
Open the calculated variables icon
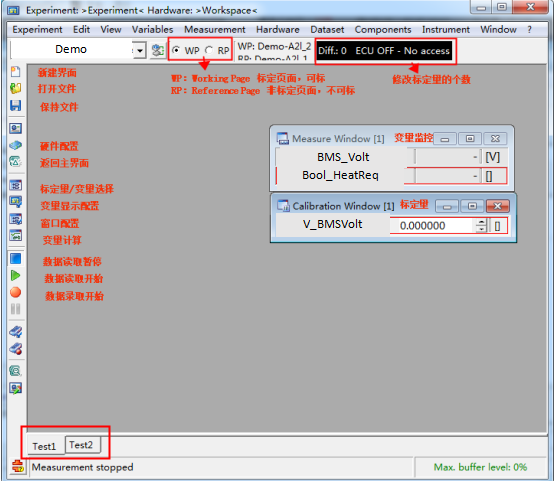pyautogui.click(x=15, y=235)
